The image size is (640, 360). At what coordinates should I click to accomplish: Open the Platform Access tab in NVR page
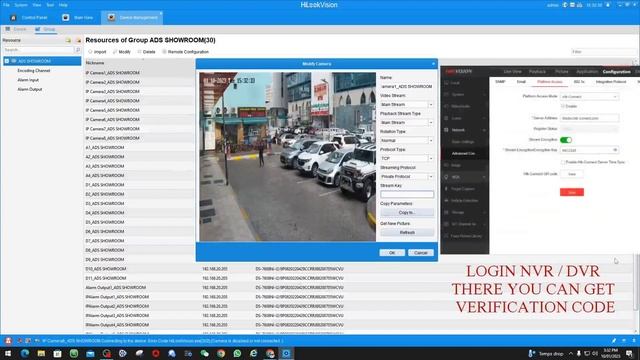tap(549, 82)
